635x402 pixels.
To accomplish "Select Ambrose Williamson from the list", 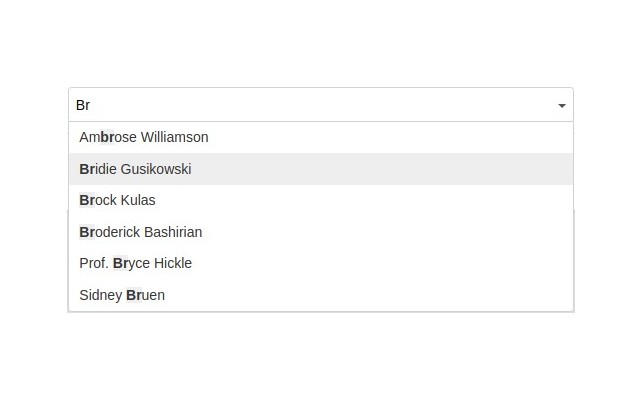I will point(144,137).
